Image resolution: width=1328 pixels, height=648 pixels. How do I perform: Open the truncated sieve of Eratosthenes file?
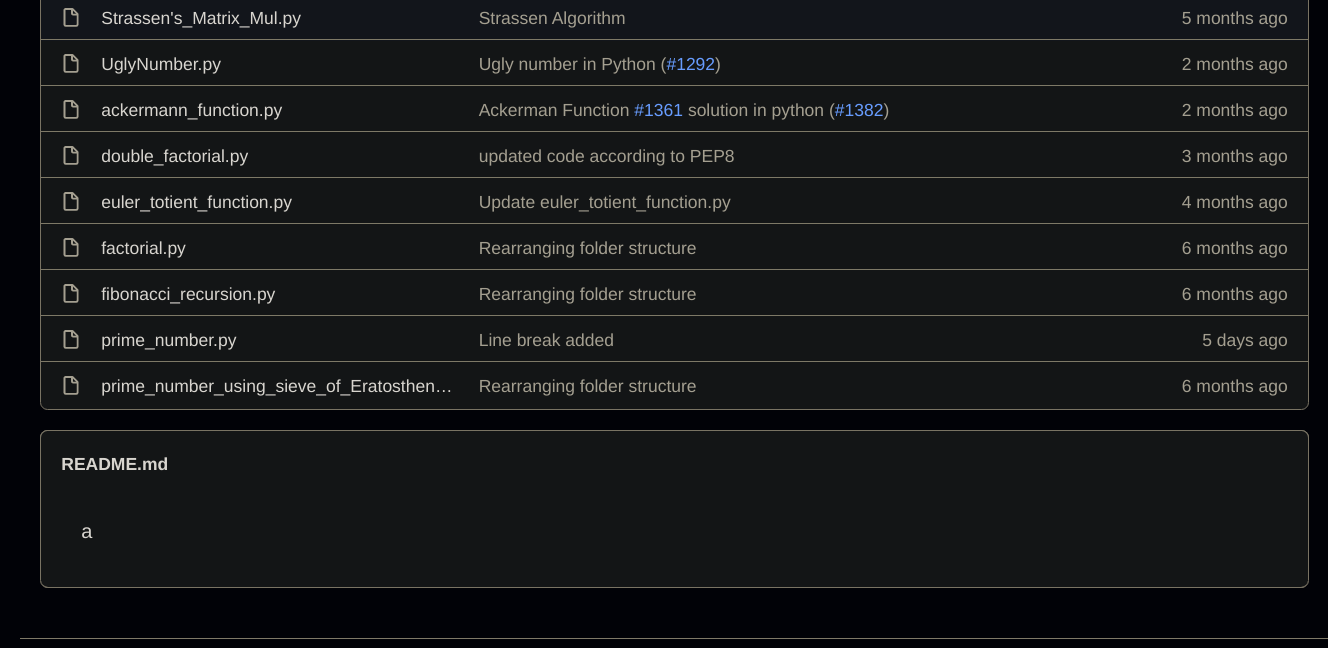(x=276, y=386)
